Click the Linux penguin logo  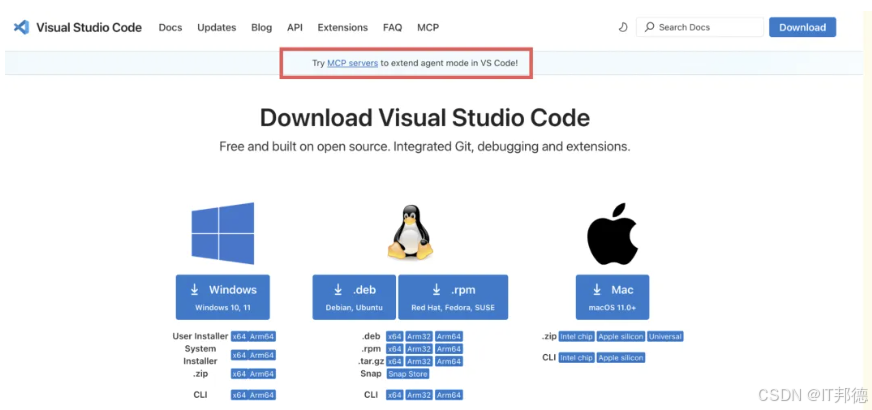pyautogui.click(x=409, y=233)
